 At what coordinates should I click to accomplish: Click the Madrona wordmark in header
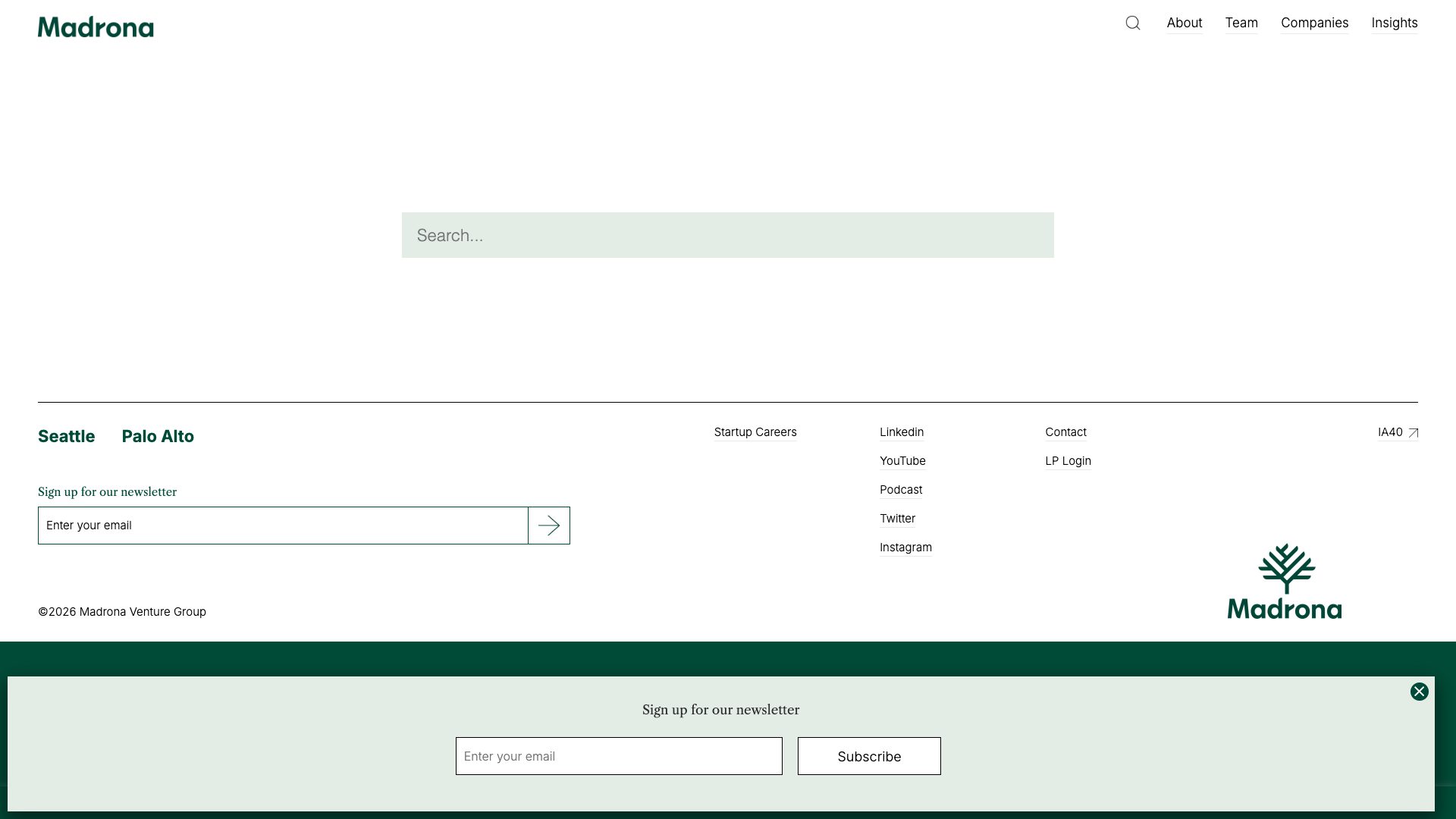[96, 27]
